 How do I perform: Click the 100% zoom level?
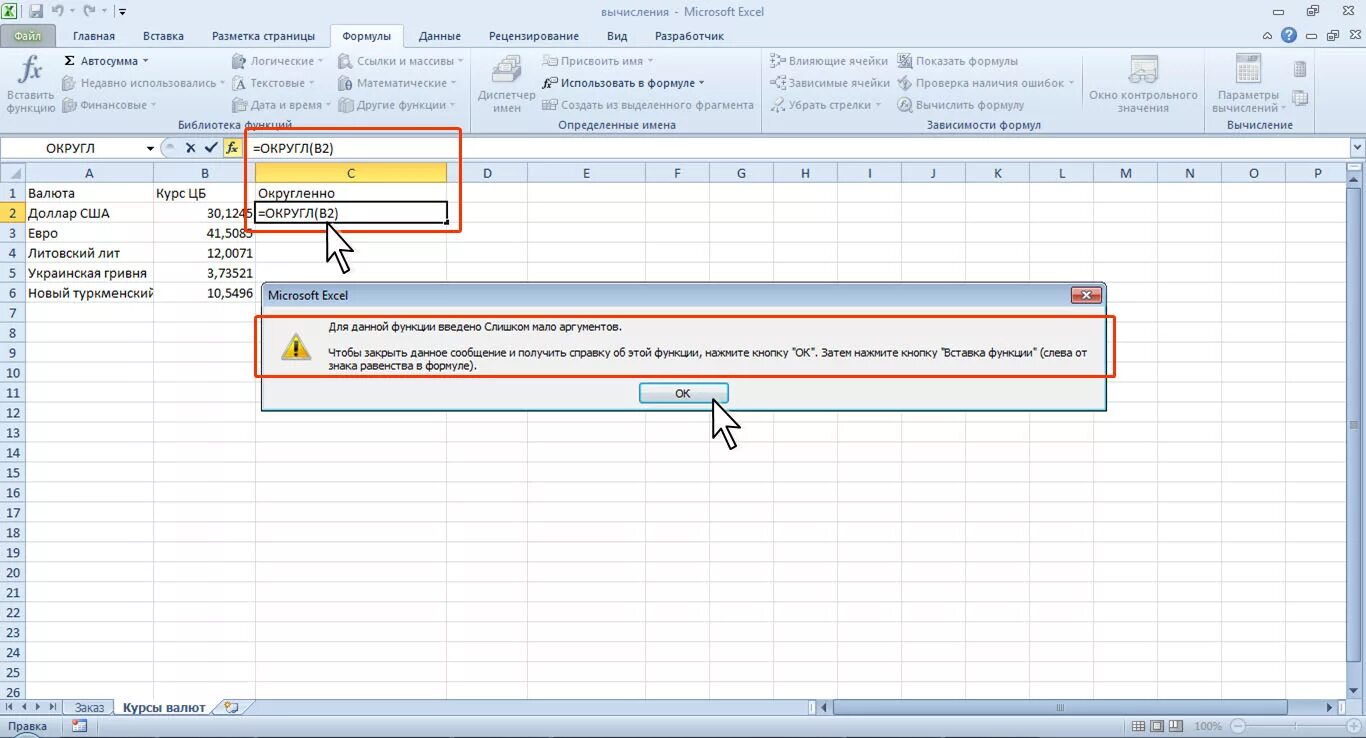point(1207,726)
